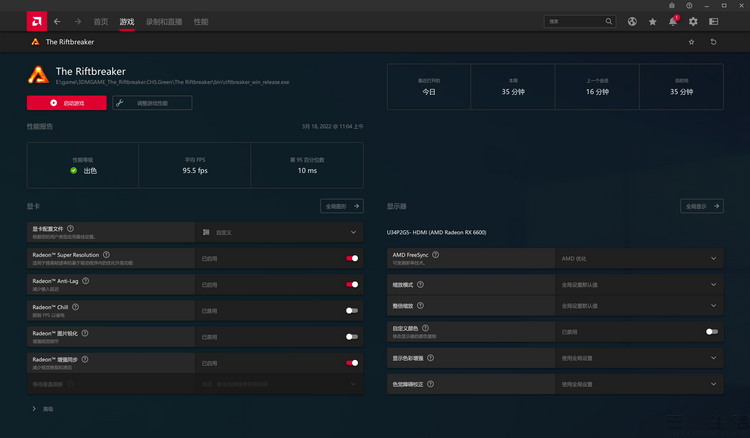The width and height of the screenshot is (750, 438).
Task: Click The Riftbreaker breadcrumb title
Action: (x=70, y=42)
